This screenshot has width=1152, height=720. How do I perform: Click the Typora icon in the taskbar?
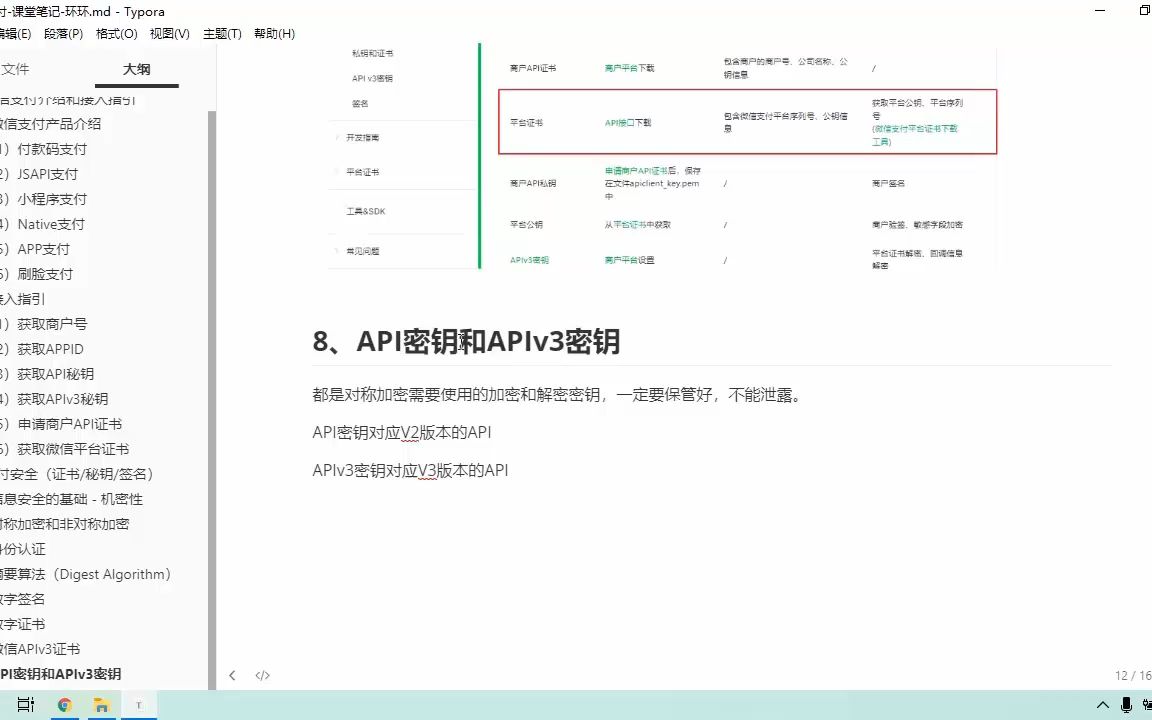click(139, 705)
